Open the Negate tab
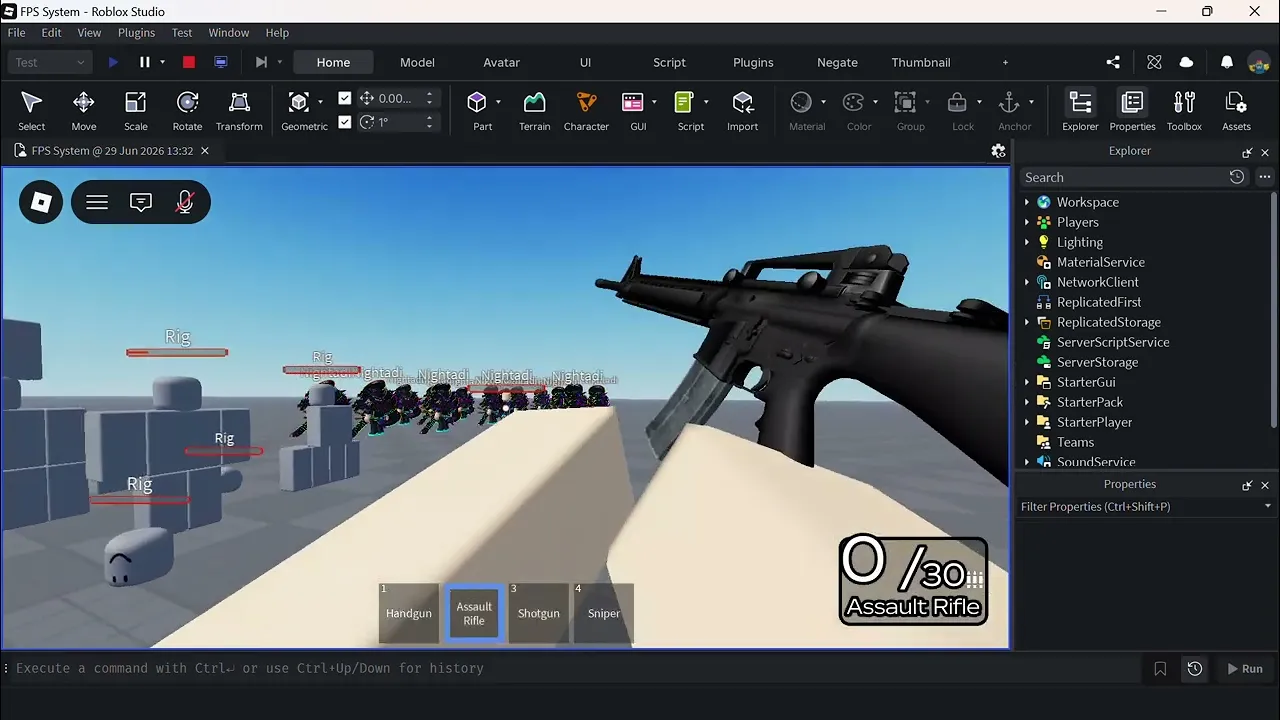The image size is (1280, 720). tap(837, 62)
